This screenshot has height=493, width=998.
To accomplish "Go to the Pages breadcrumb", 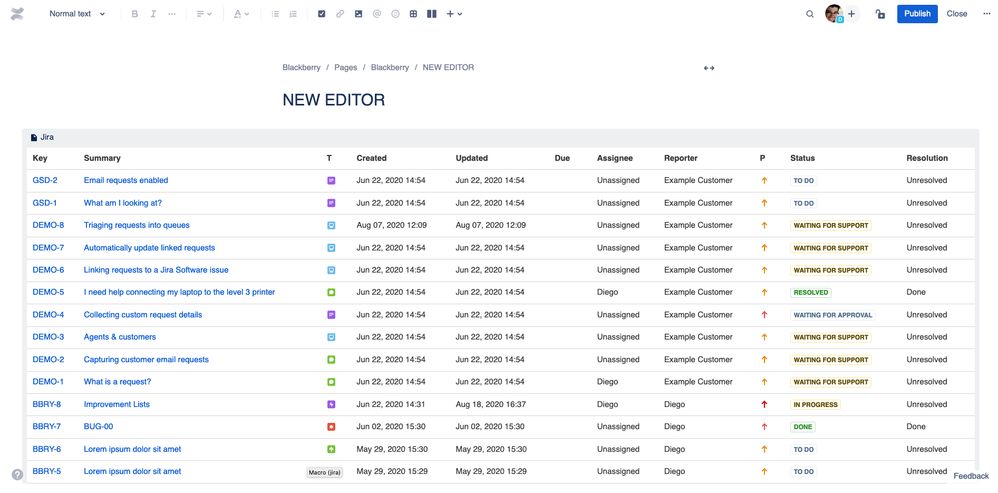I will pos(346,67).
